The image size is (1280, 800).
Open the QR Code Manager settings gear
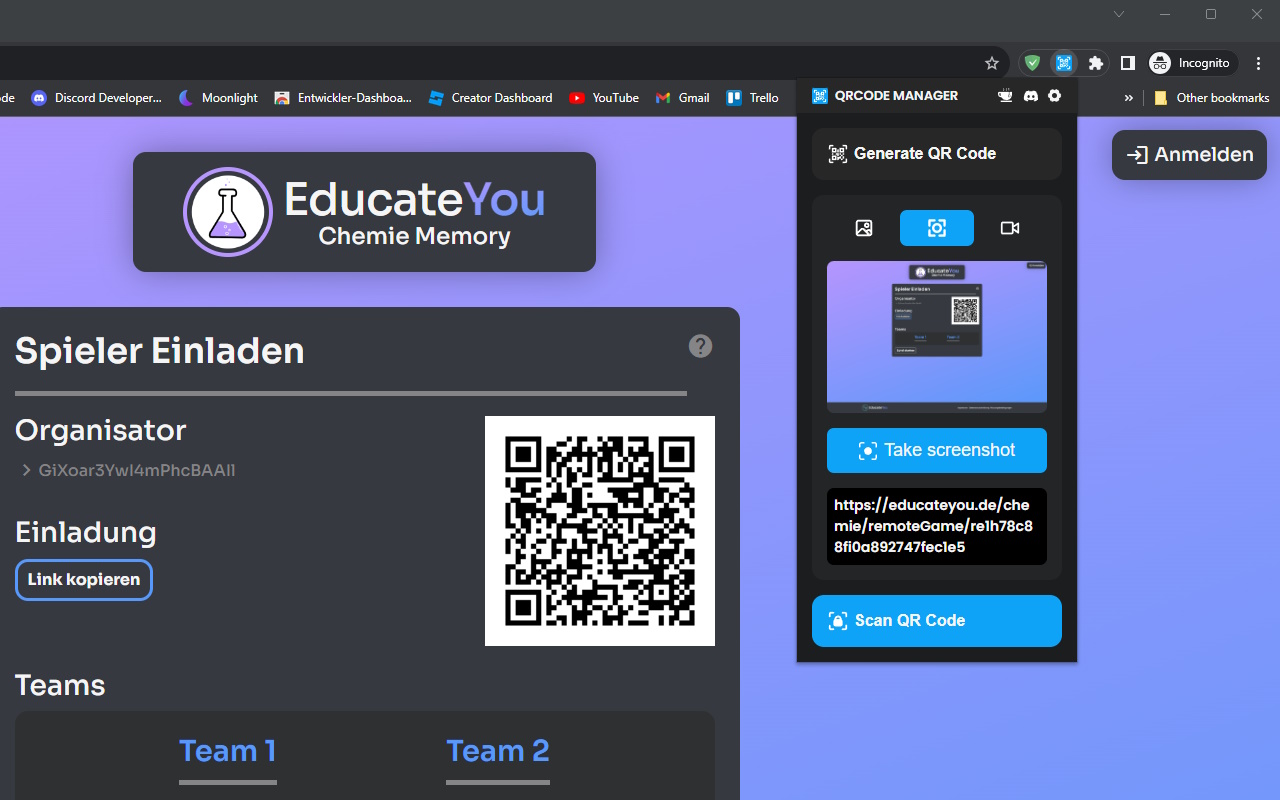pyautogui.click(x=1054, y=95)
